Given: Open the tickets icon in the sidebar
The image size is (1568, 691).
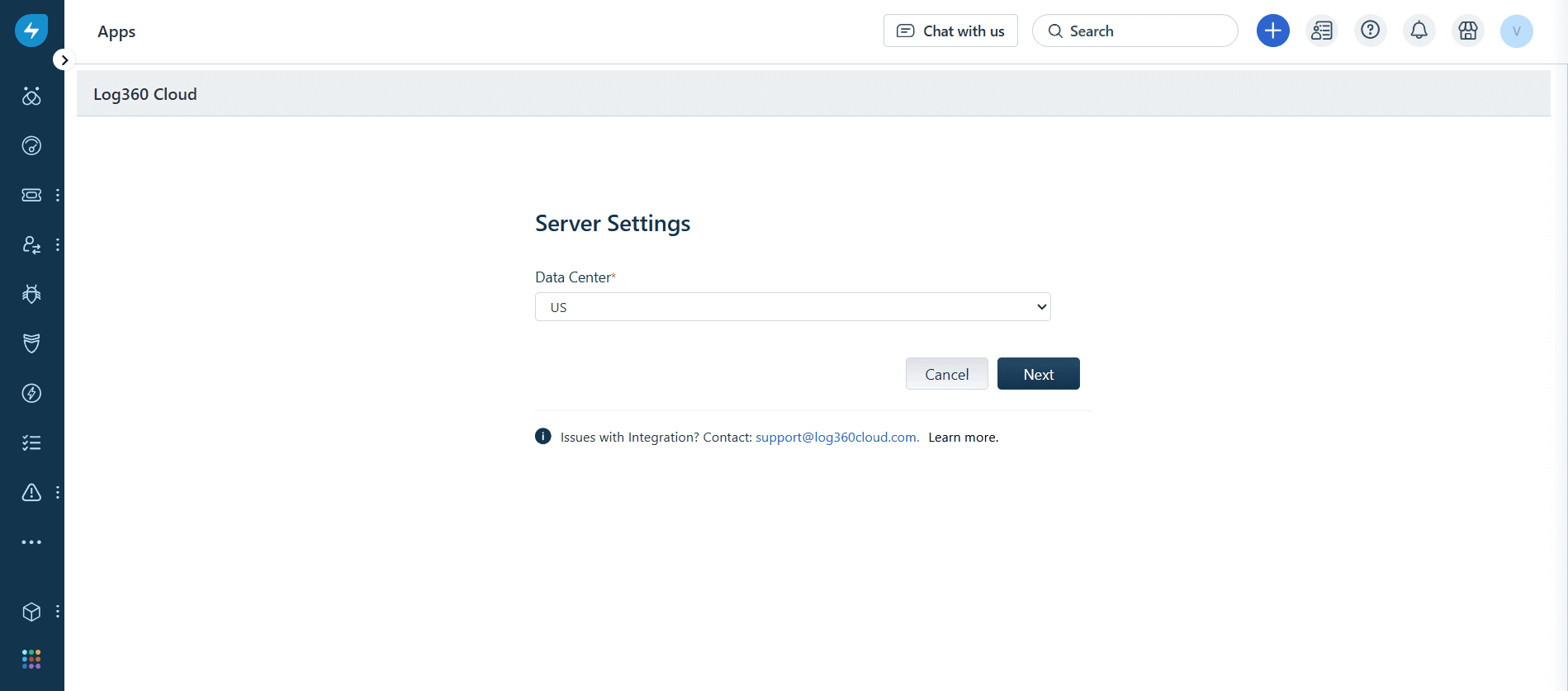Looking at the screenshot, I should pyautogui.click(x=31, y=196).
